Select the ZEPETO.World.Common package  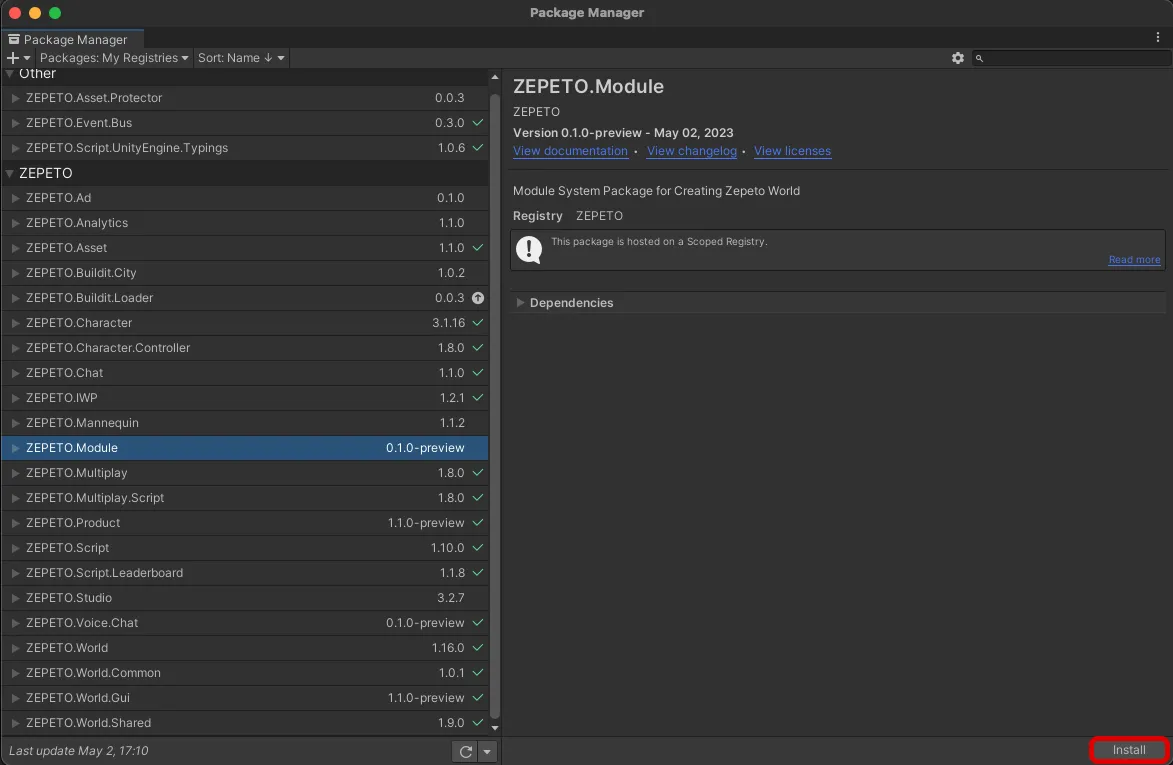coord(245,673)
